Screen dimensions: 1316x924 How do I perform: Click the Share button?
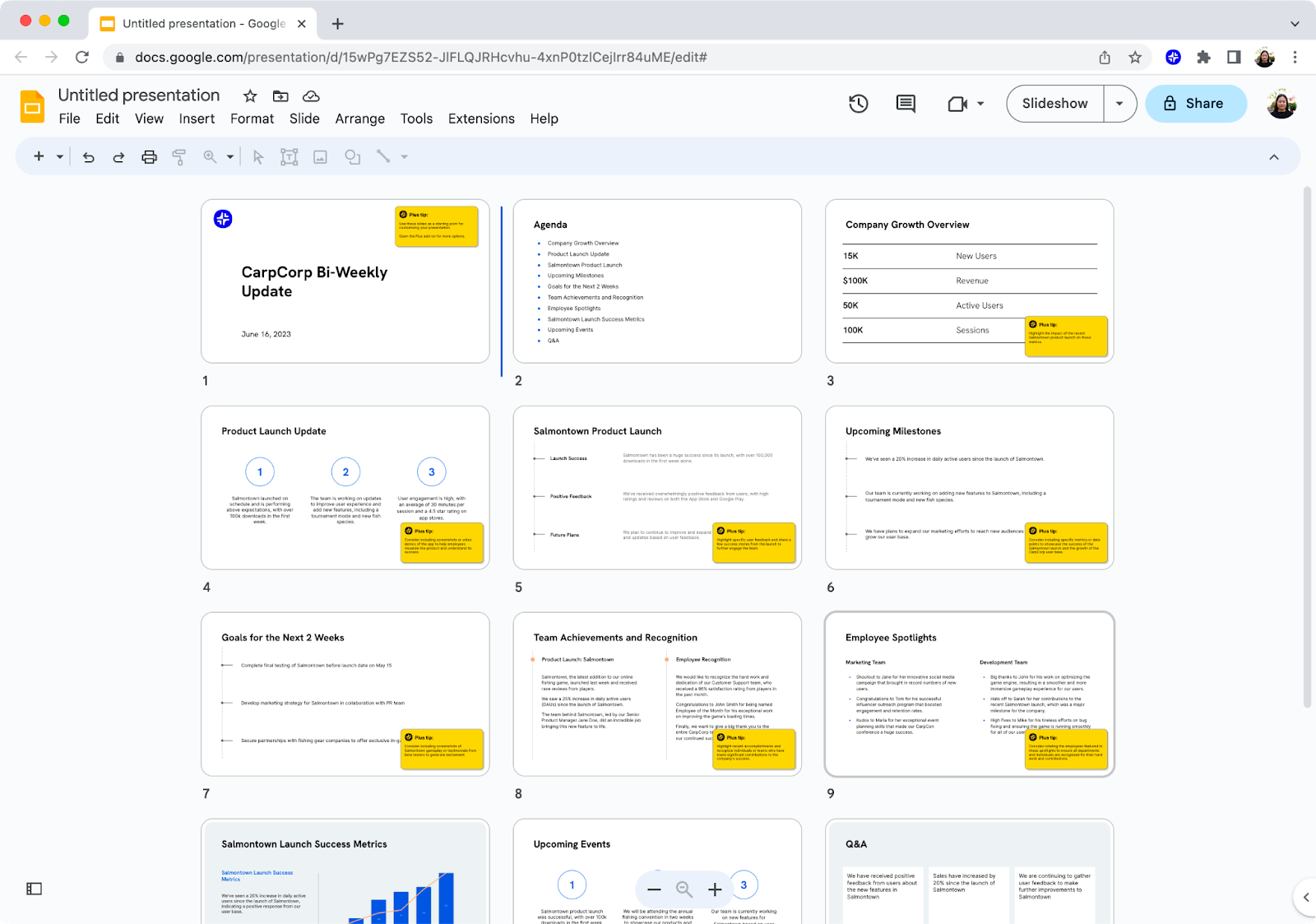coord(1196,104)
